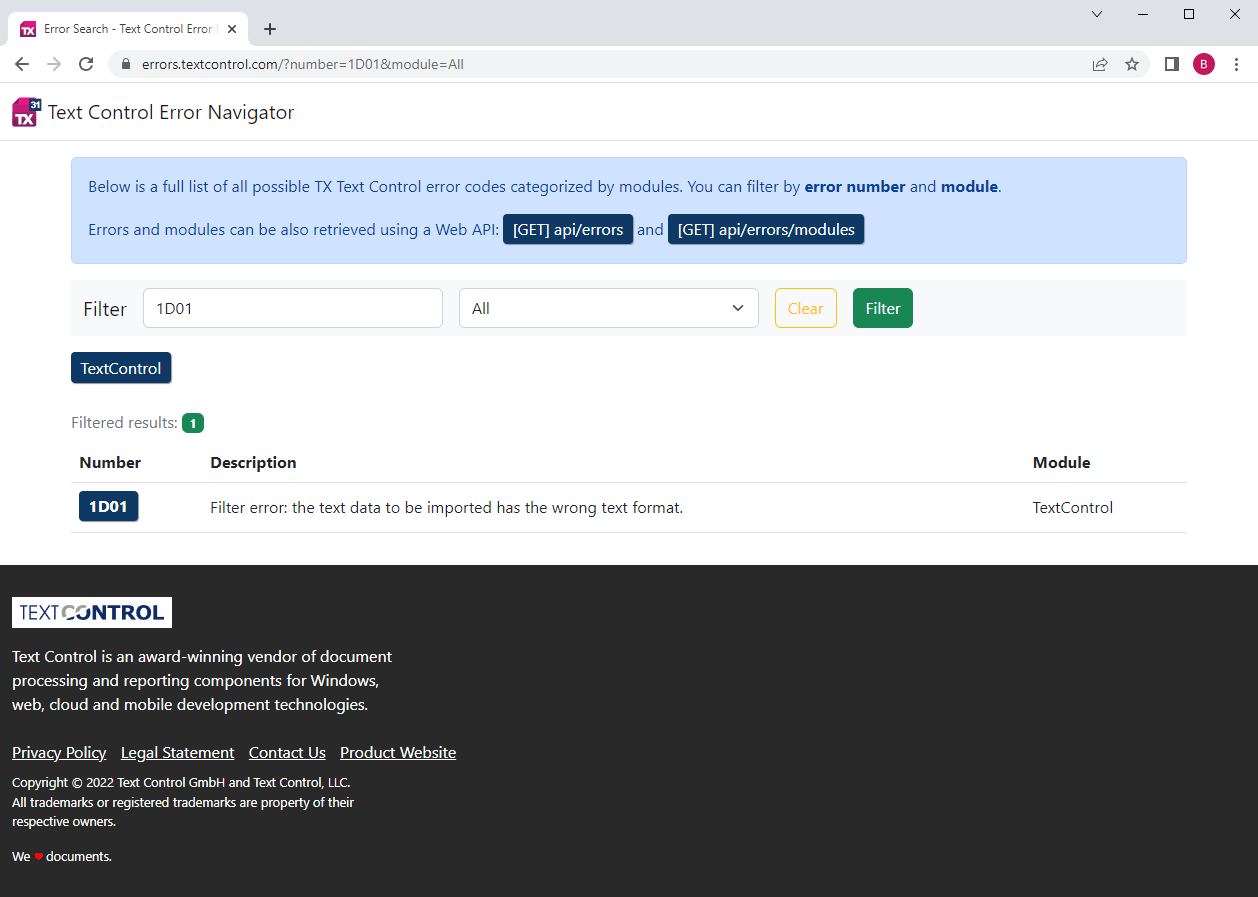Open the Contact Us link
The height and width of the screenshot is (897, 1258).
287,753
